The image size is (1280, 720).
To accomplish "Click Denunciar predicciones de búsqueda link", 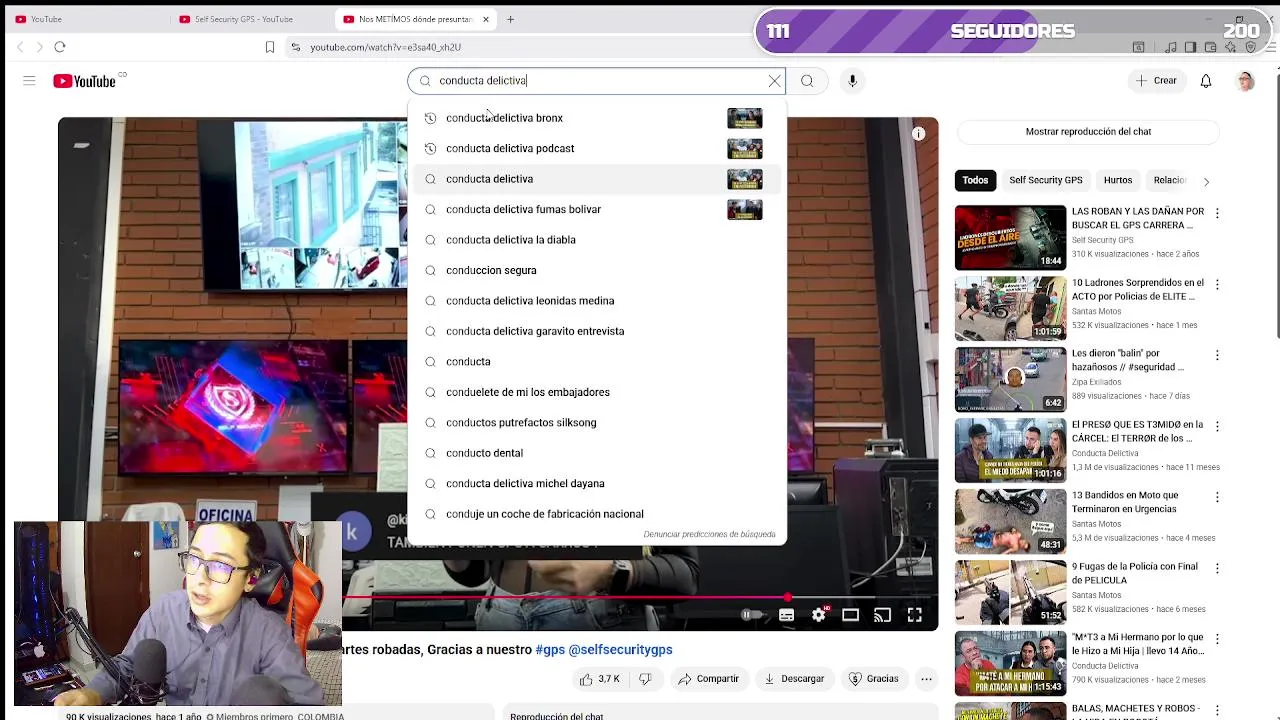I will point(709,534).
